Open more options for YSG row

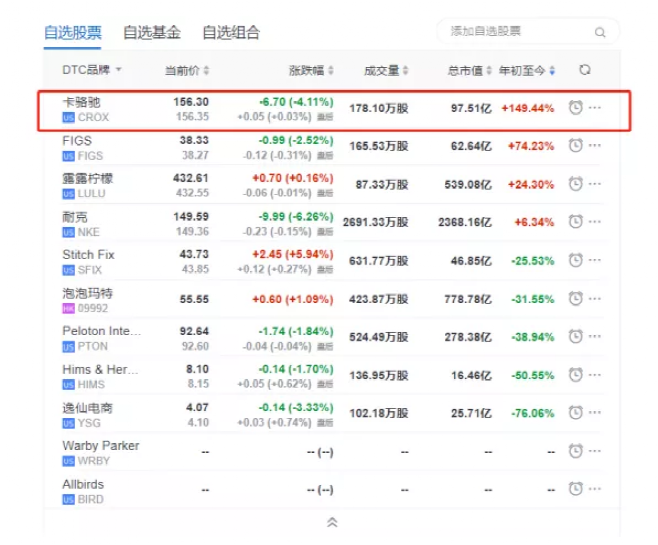(594, 413)
